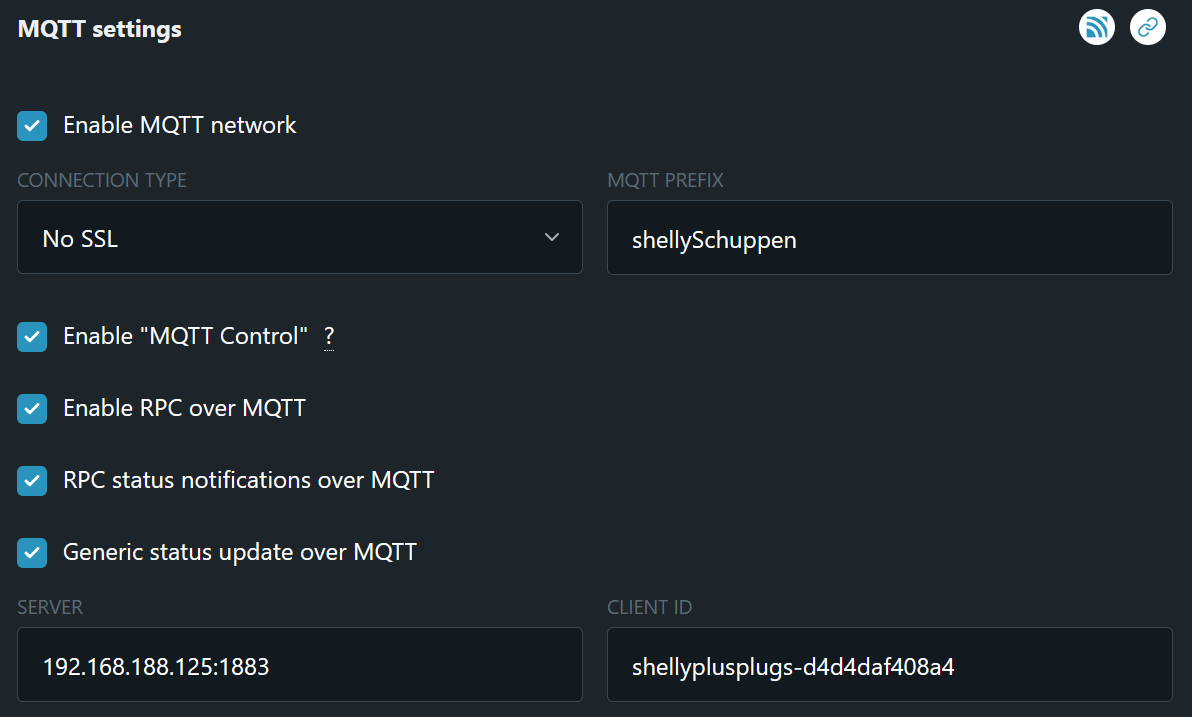Screen dimensions: 1192x717
Task: Toggle RPC status notifications over MQTT checkbox
Action: [x=32, y=481]
